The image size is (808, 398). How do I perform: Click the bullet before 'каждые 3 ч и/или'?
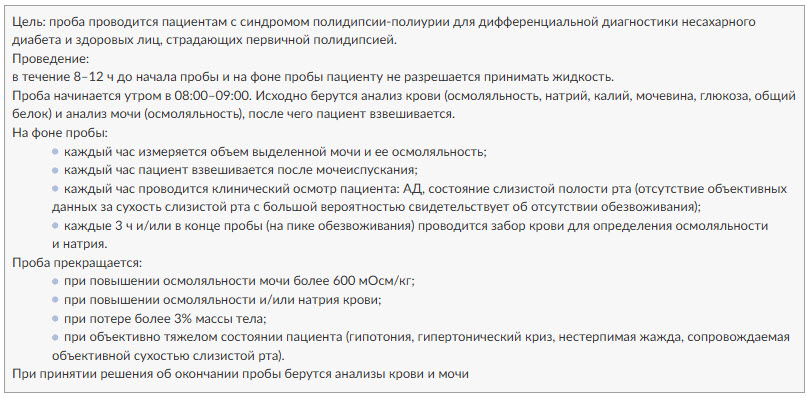coord(55,225)
